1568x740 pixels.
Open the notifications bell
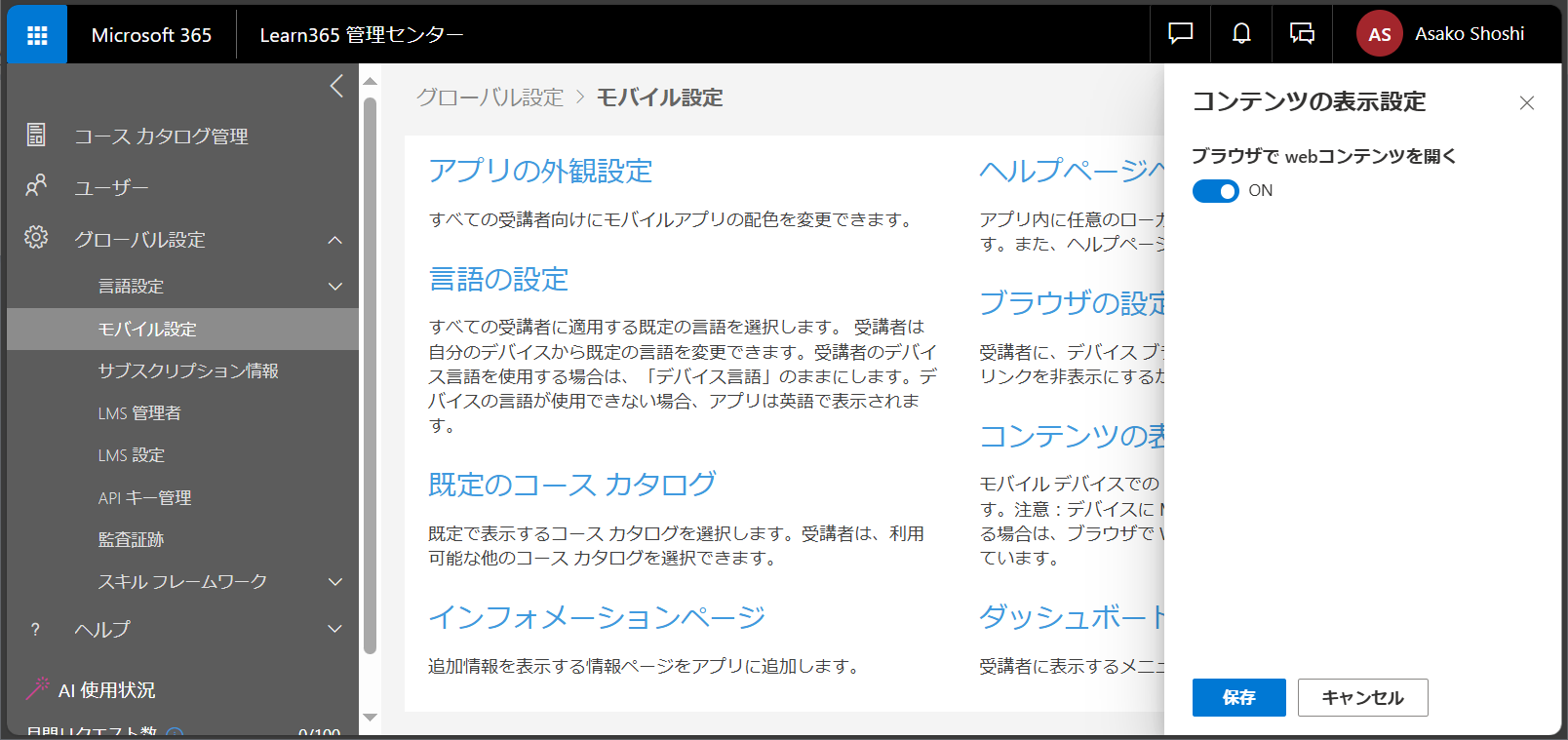click(1240, 34)
